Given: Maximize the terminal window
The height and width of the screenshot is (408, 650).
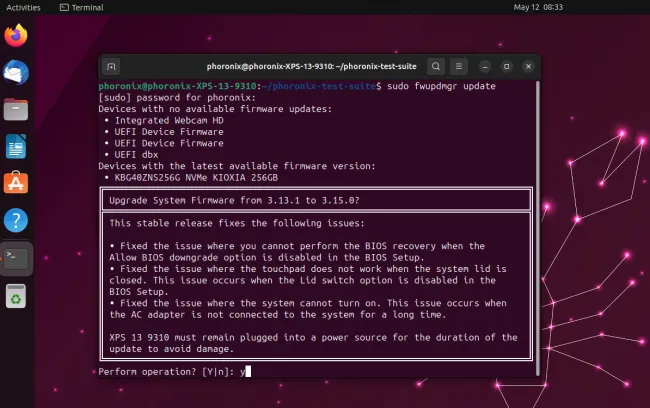Looking at the screenshot, I should (507, 66).
